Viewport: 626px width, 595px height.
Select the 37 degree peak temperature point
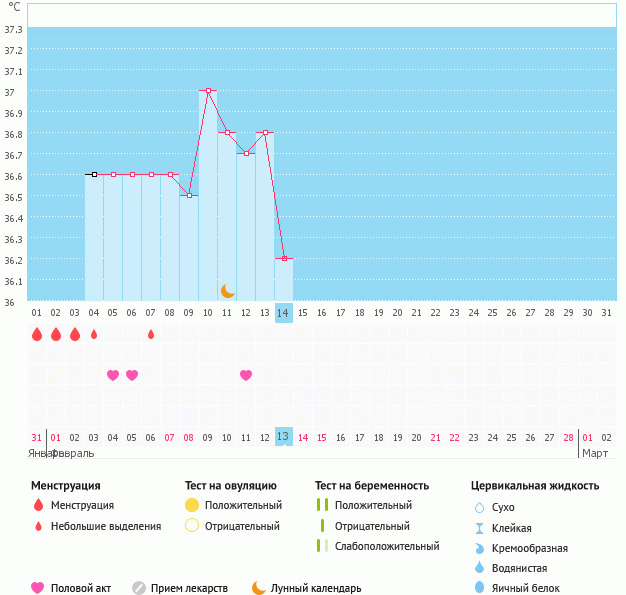208,90
